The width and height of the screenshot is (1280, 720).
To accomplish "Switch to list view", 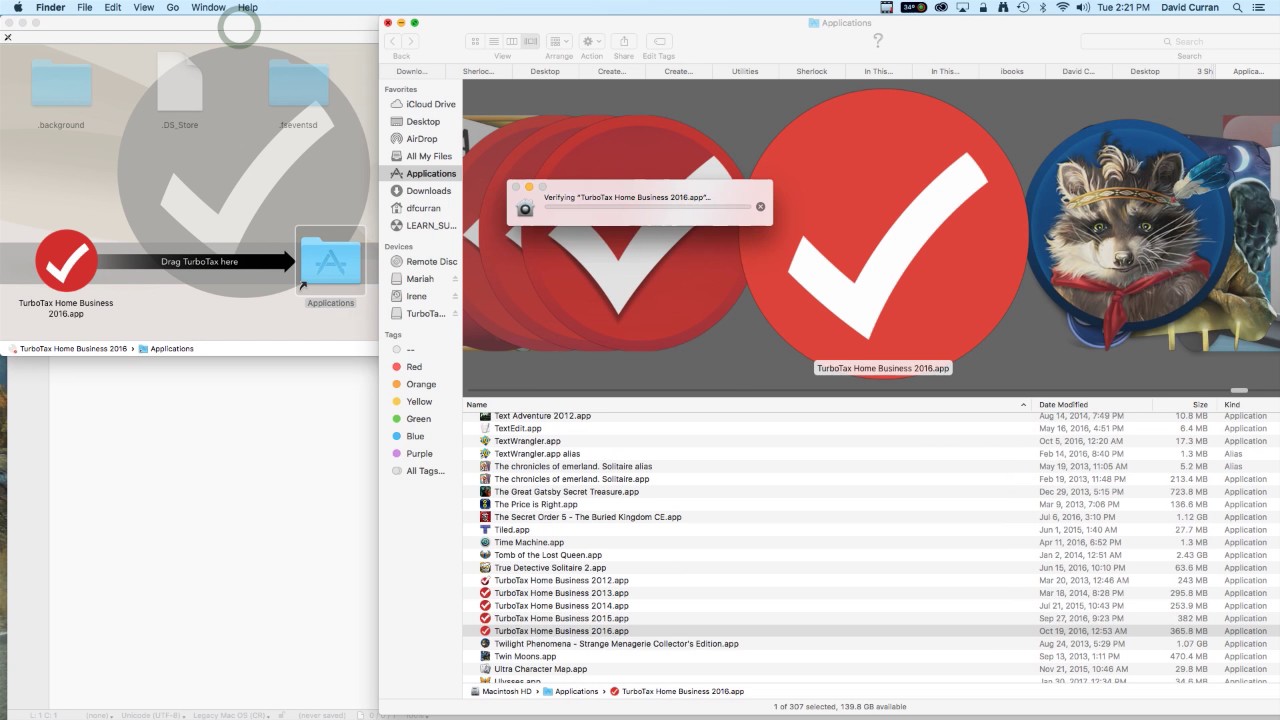I will (493, 41).
